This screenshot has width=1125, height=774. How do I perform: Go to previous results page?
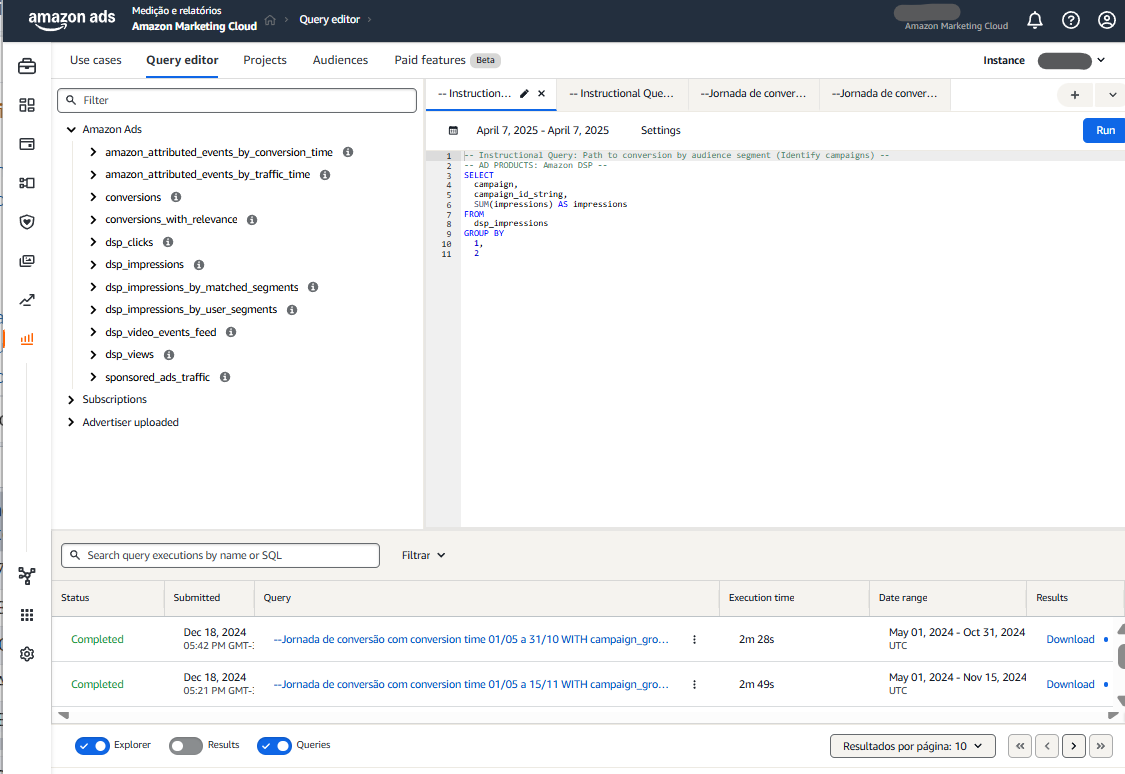[1047, 746]
